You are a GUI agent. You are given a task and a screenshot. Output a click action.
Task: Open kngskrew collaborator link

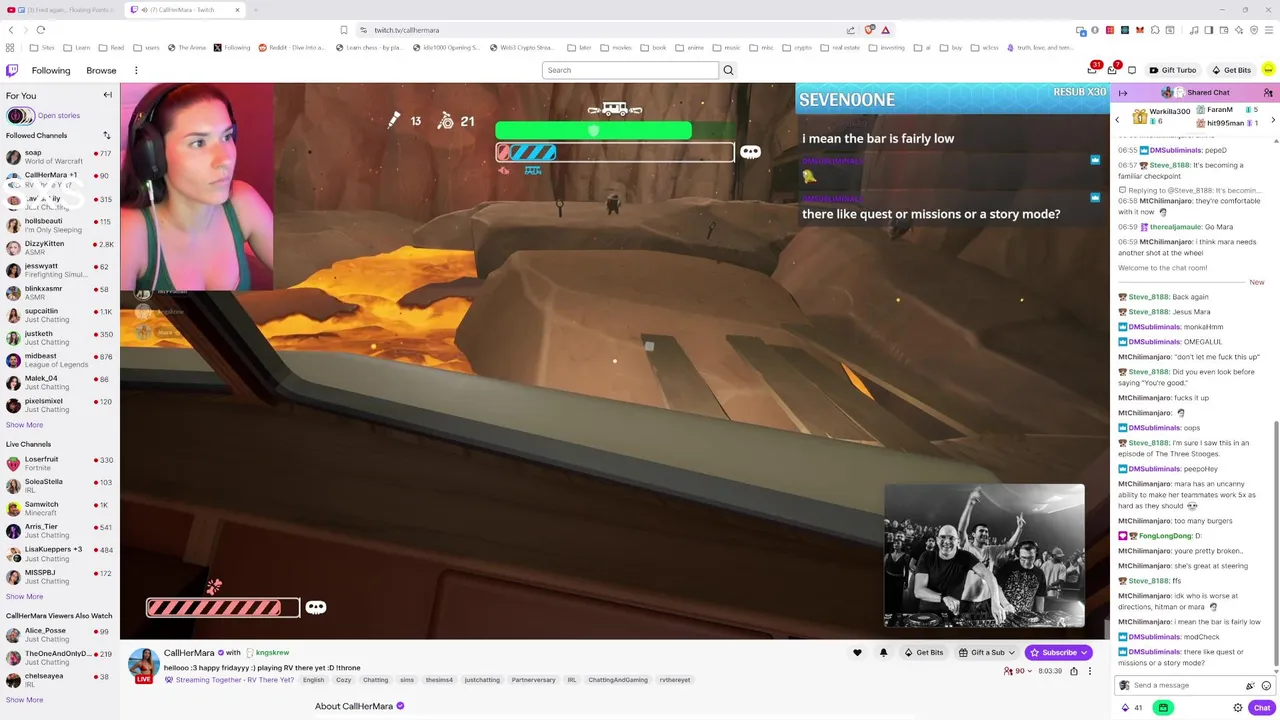[268, 653]
